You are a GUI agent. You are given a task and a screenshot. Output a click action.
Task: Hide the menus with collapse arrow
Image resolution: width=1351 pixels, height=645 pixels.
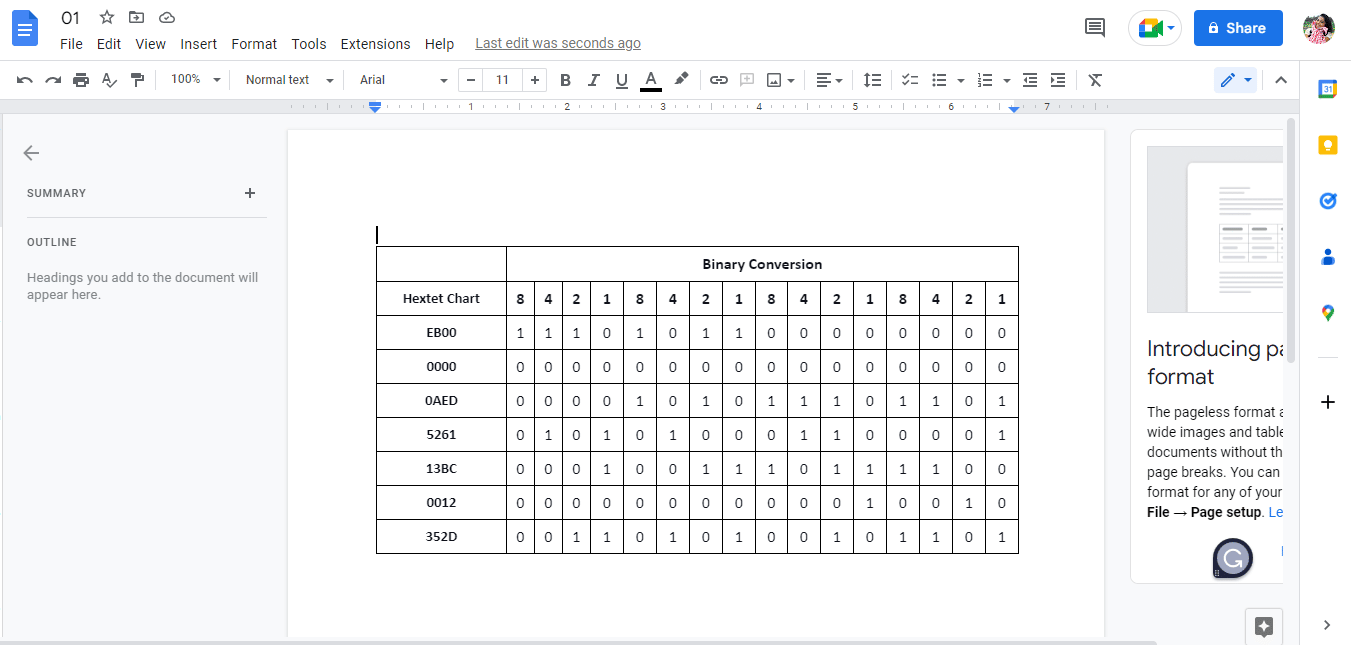coord(1280,80)
